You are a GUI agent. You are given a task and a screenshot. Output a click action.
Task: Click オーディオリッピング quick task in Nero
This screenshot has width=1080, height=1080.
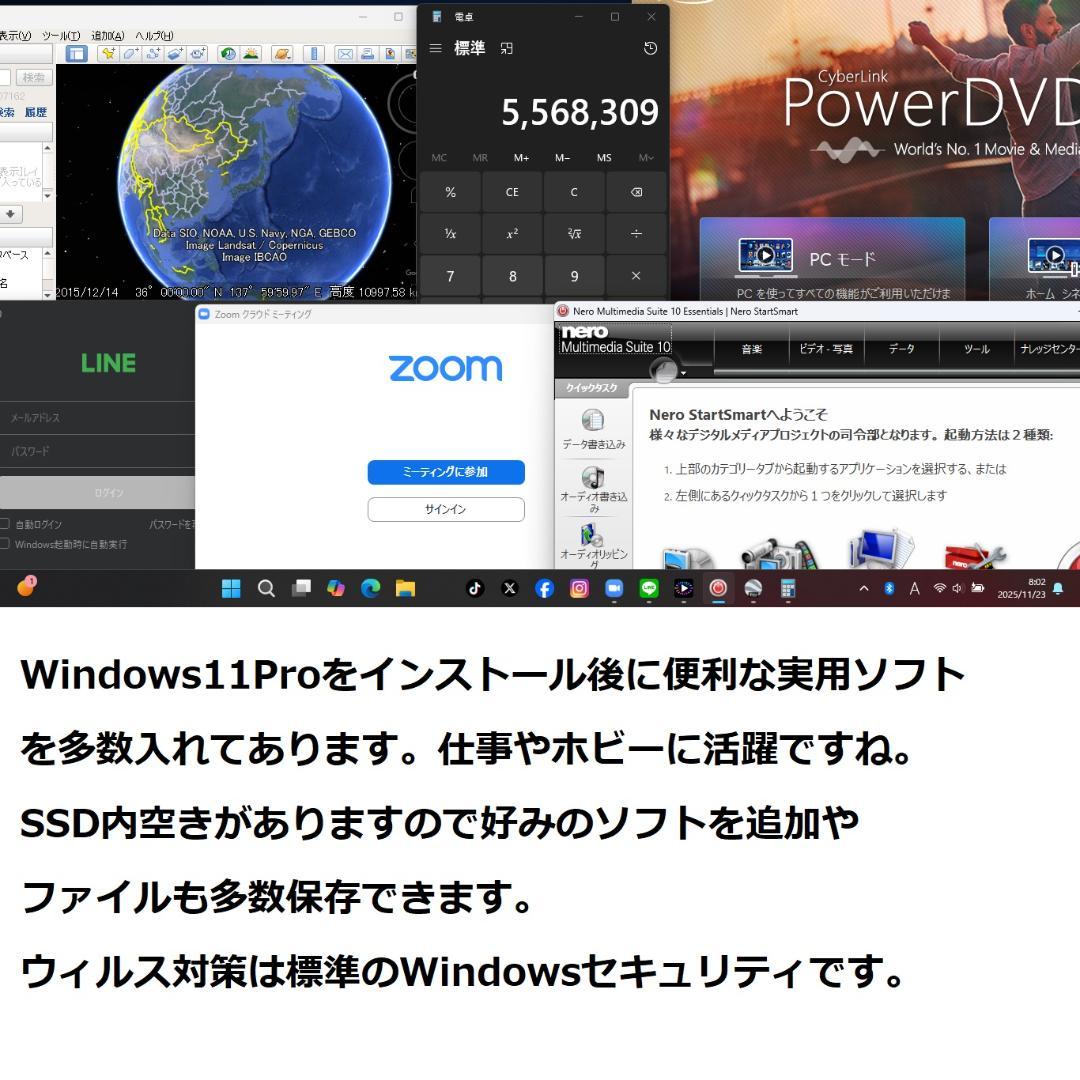pos(593,546)
